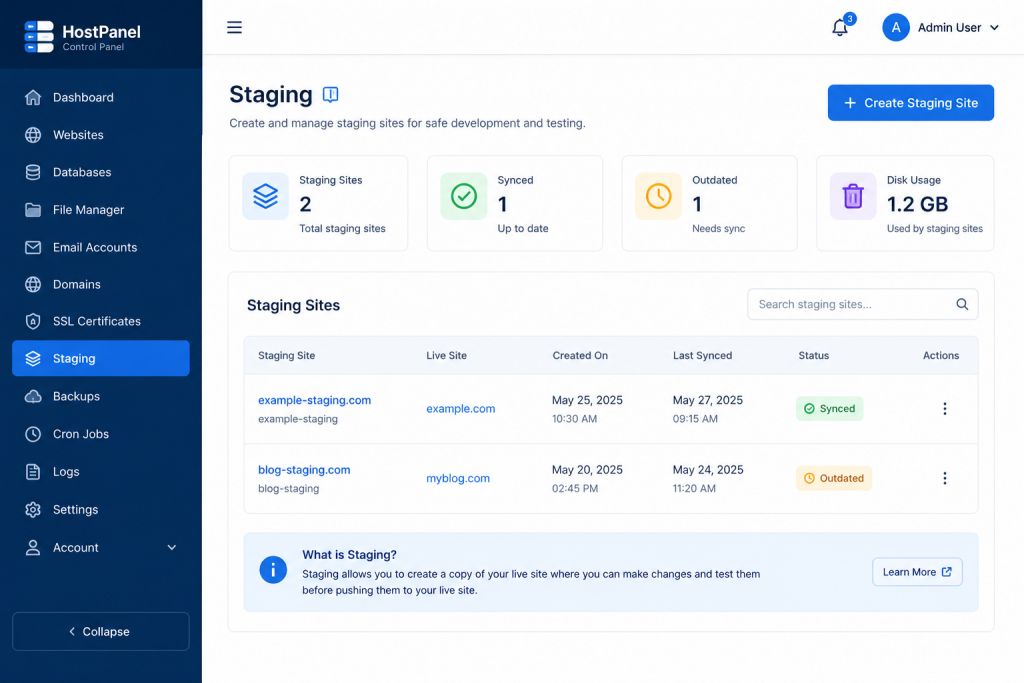Click the Settings gear icon
1024x683 pixels.
[33, 509]
